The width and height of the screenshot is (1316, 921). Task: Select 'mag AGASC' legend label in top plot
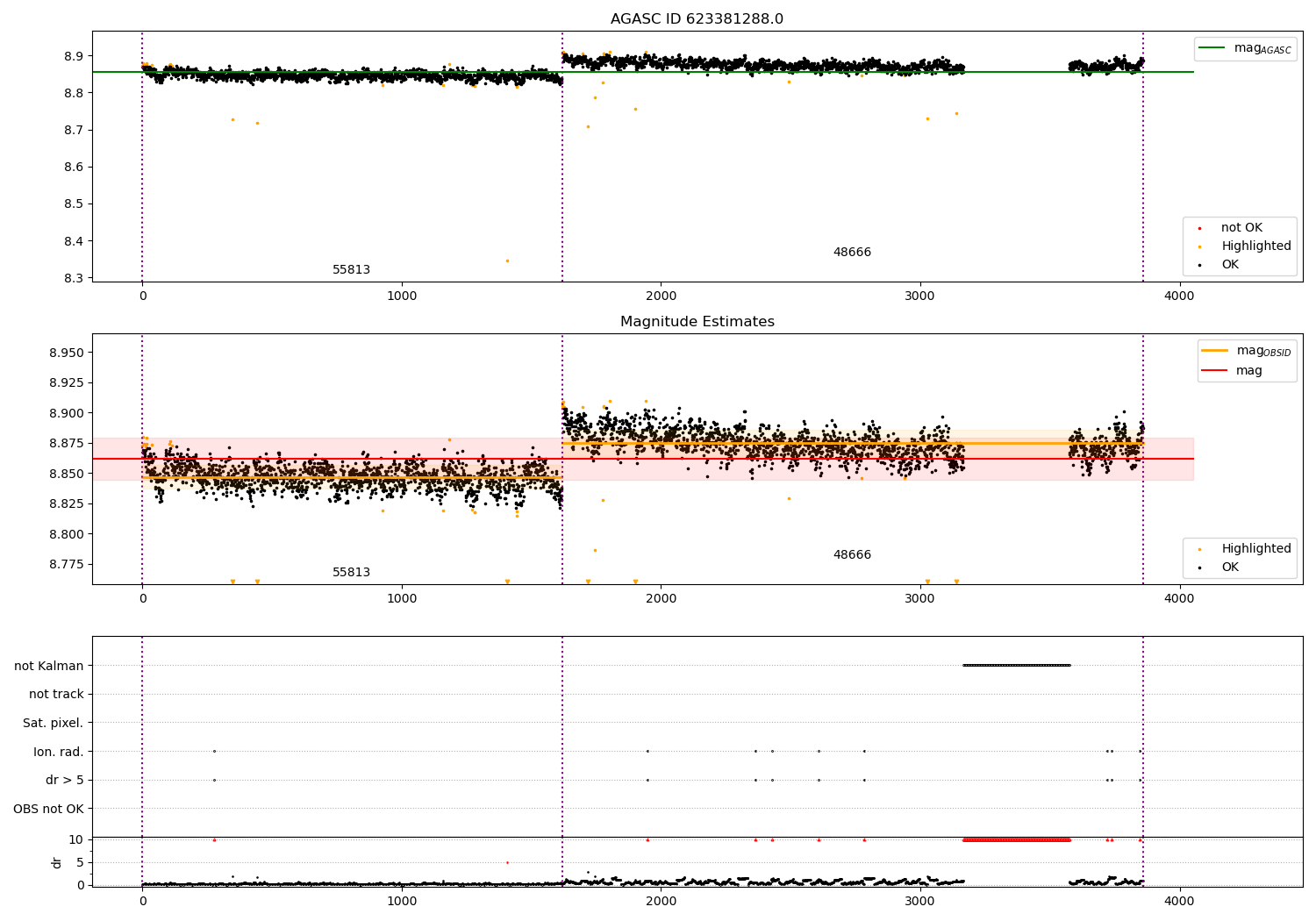[x=1262, y=49]
